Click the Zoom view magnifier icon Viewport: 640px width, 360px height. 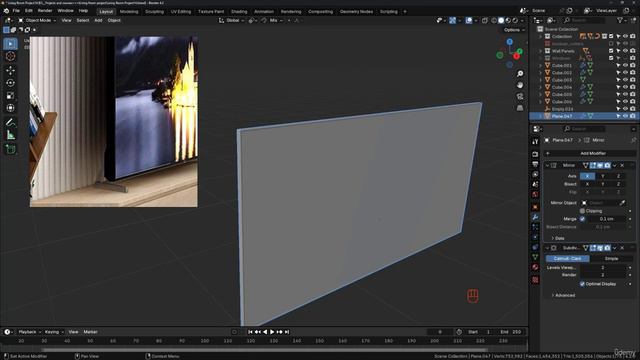point(520,73)
